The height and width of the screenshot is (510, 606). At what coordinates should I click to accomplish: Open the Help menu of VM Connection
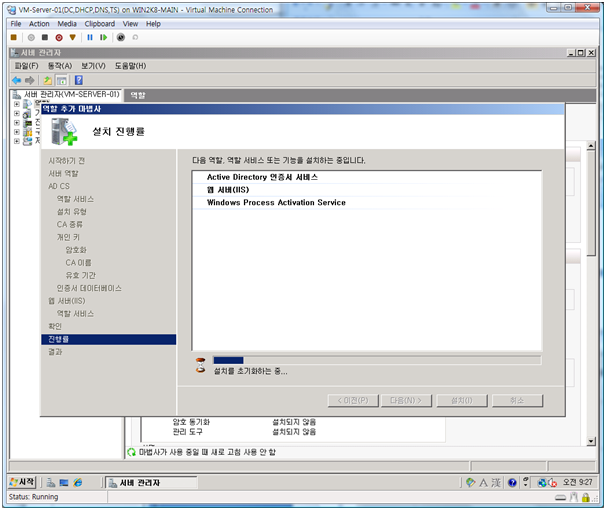153,24
